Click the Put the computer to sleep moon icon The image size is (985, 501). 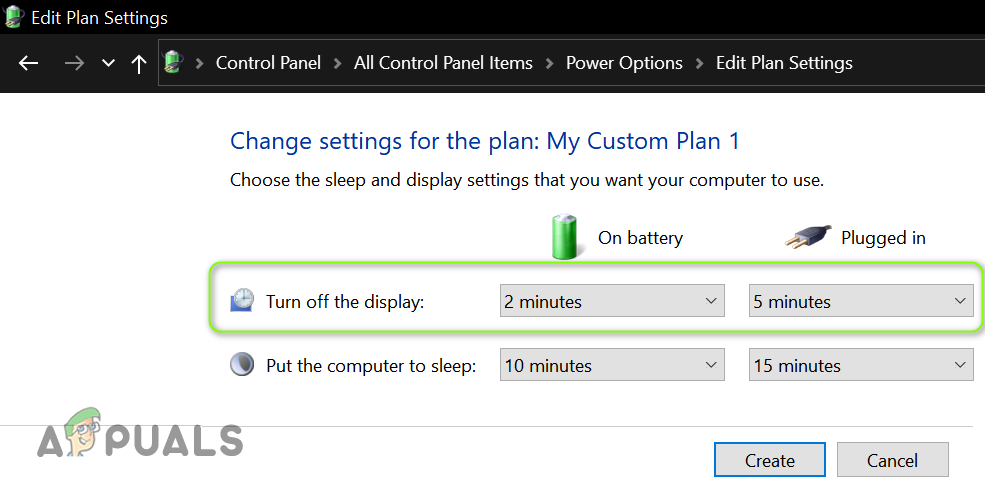point(242,365)
